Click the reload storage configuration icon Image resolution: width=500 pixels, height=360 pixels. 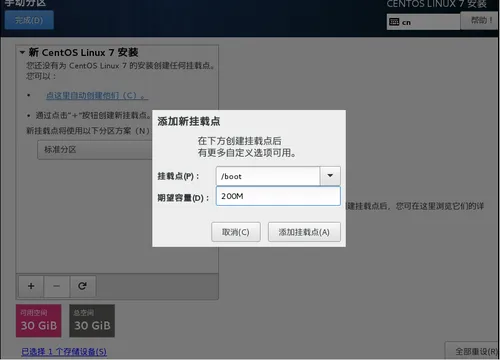point(82,286)
